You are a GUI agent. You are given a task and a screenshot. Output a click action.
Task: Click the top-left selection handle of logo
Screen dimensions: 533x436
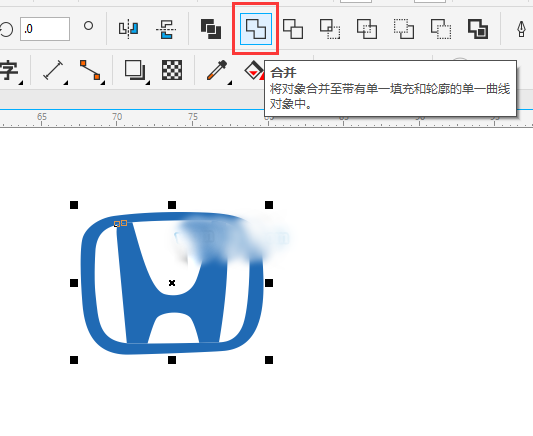[74, 205]
